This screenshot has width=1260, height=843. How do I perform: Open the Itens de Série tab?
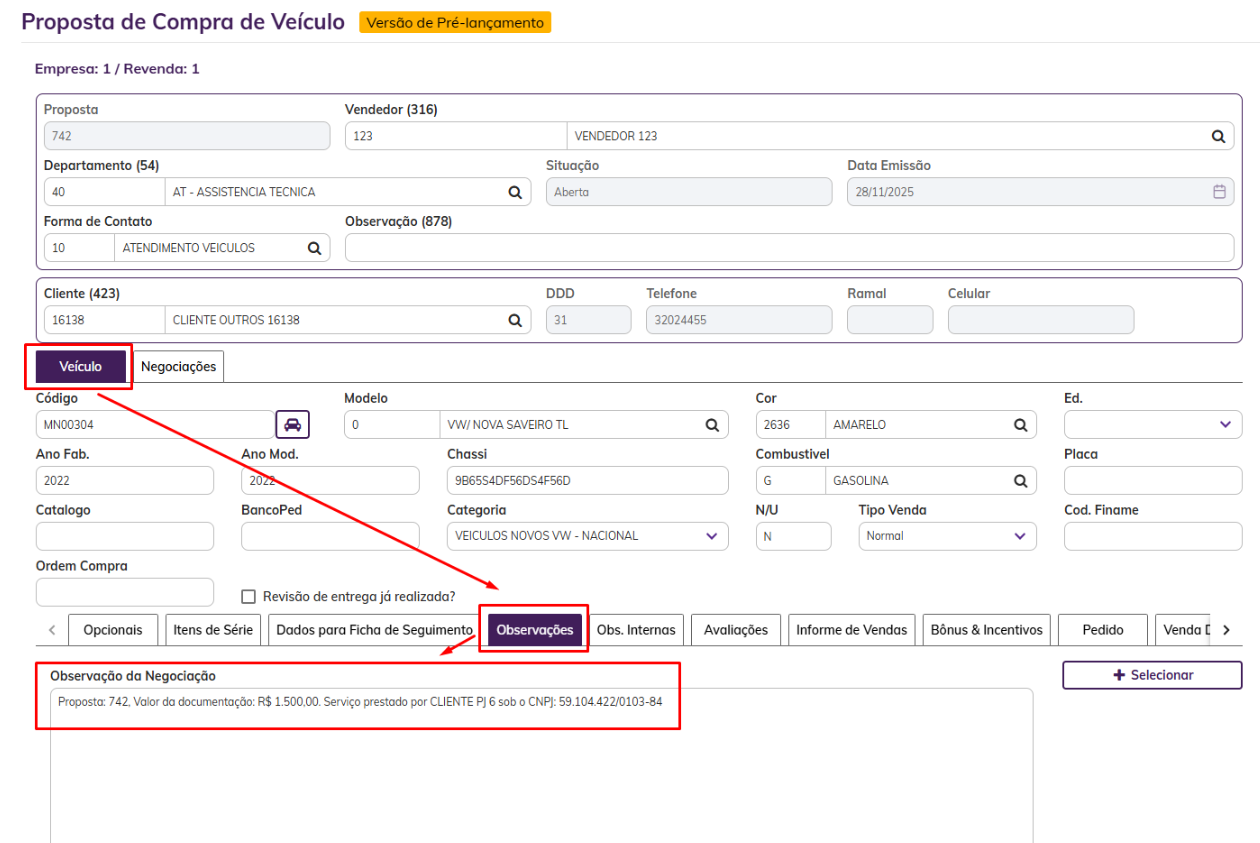click(x=213, y=630)
